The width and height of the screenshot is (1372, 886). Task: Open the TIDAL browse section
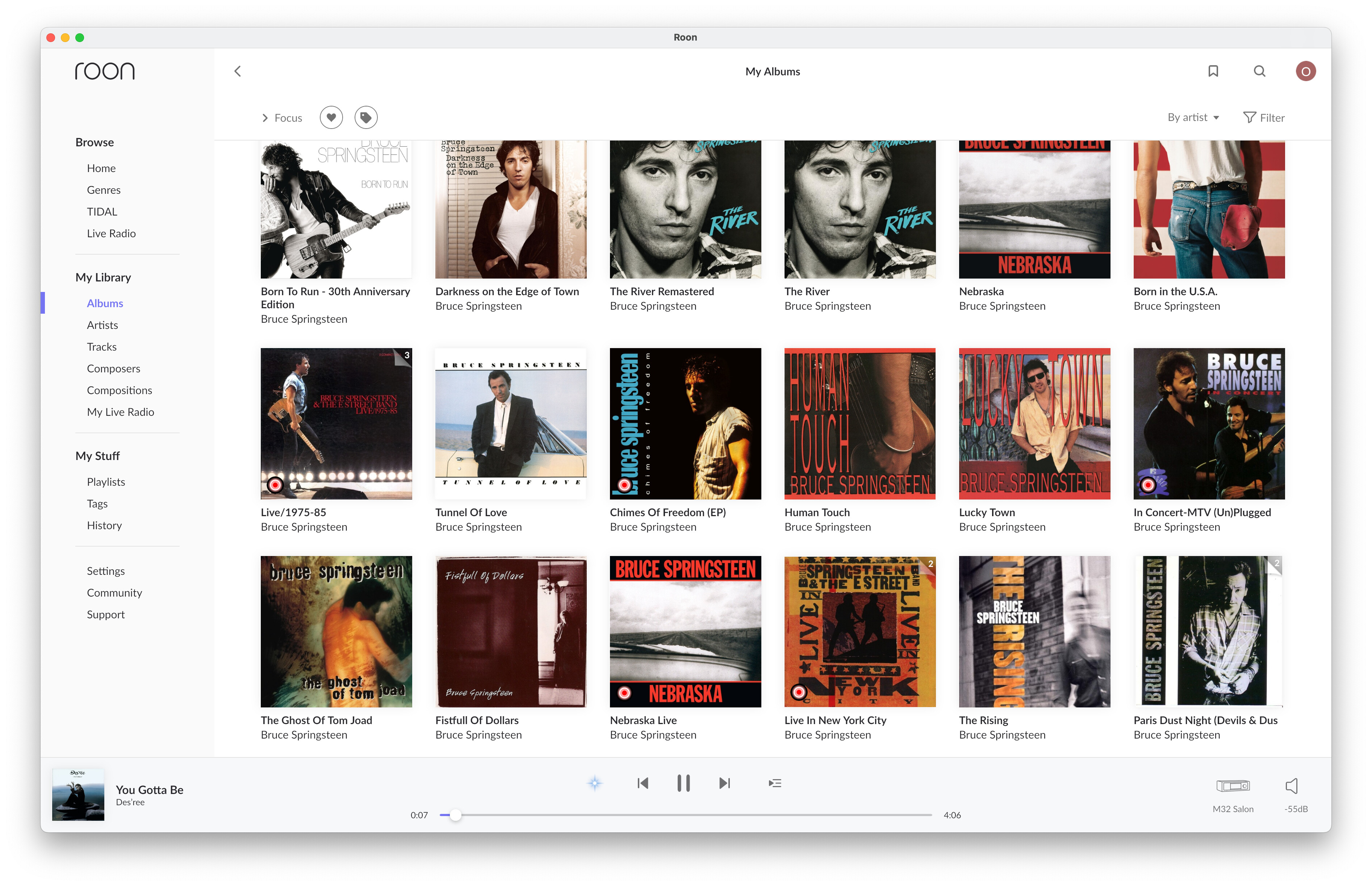click(x=102, y=211)
